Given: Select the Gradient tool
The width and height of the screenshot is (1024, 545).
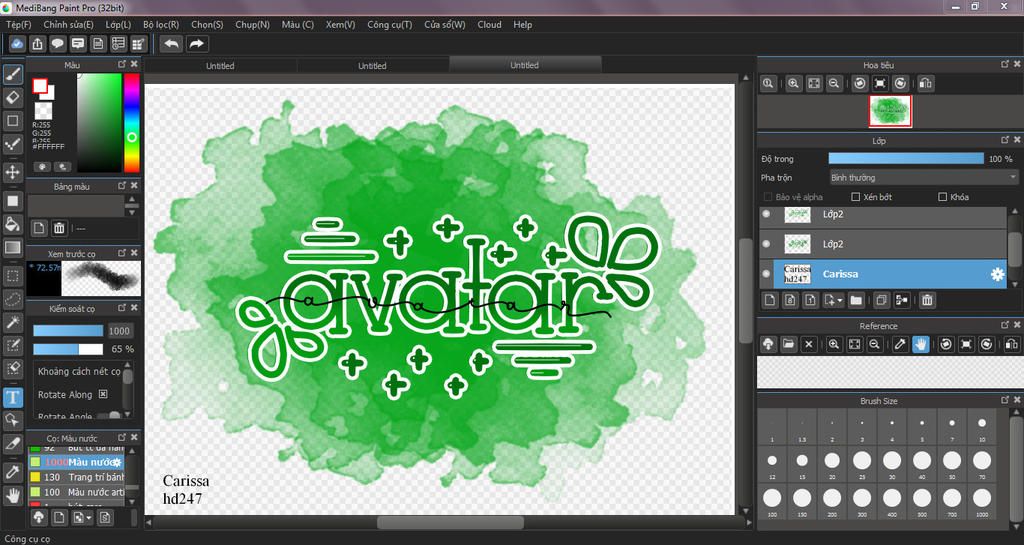Looking at the screenshot, I should click(x=12, y=248).
